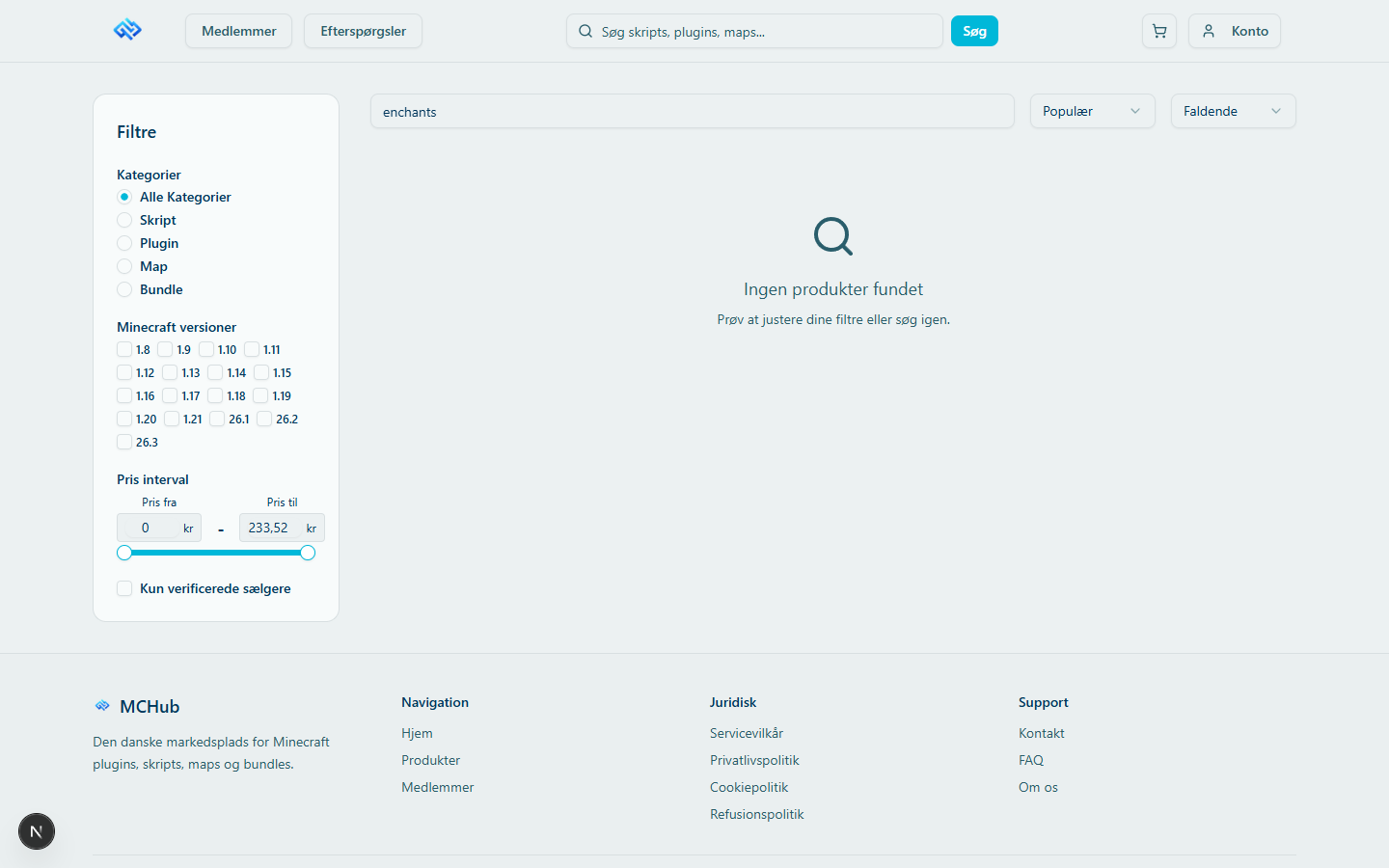Open the Produkter footer link

[430, 760]
